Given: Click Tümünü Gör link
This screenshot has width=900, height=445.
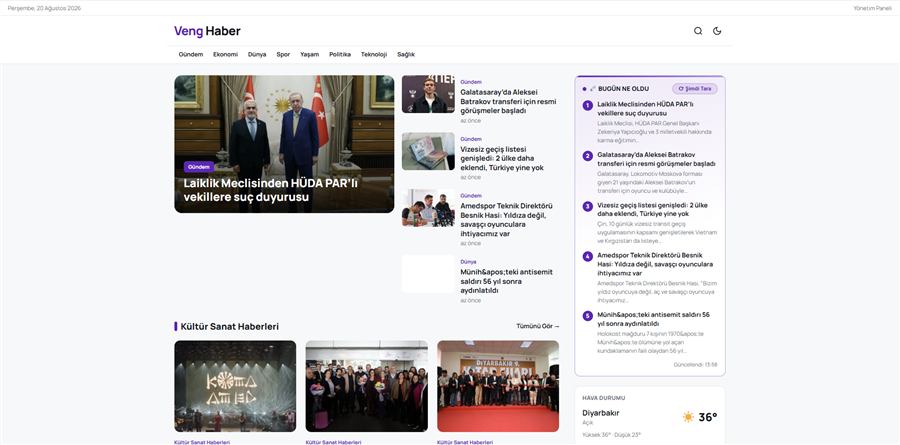Looking at the screenshot, I should pyautogui.click(x=537, y=326).
